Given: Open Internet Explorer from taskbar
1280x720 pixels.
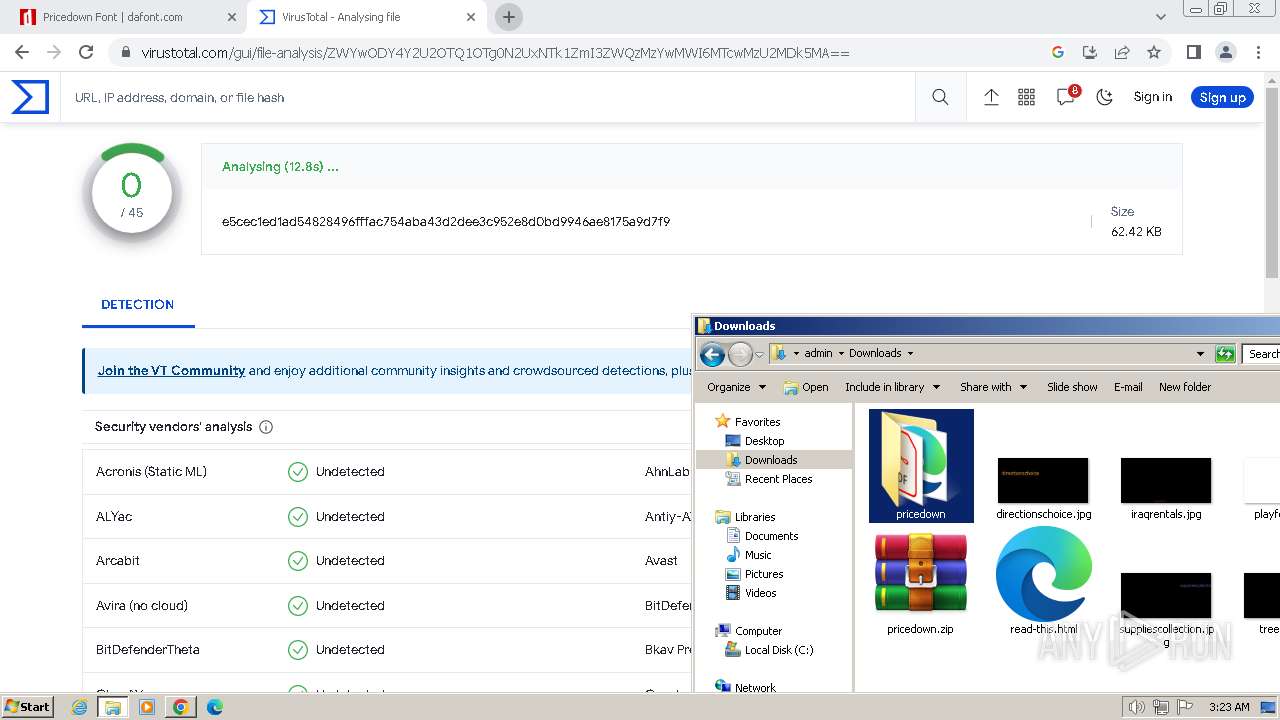Looking at the screenshot, I should (x=80, y=707).
